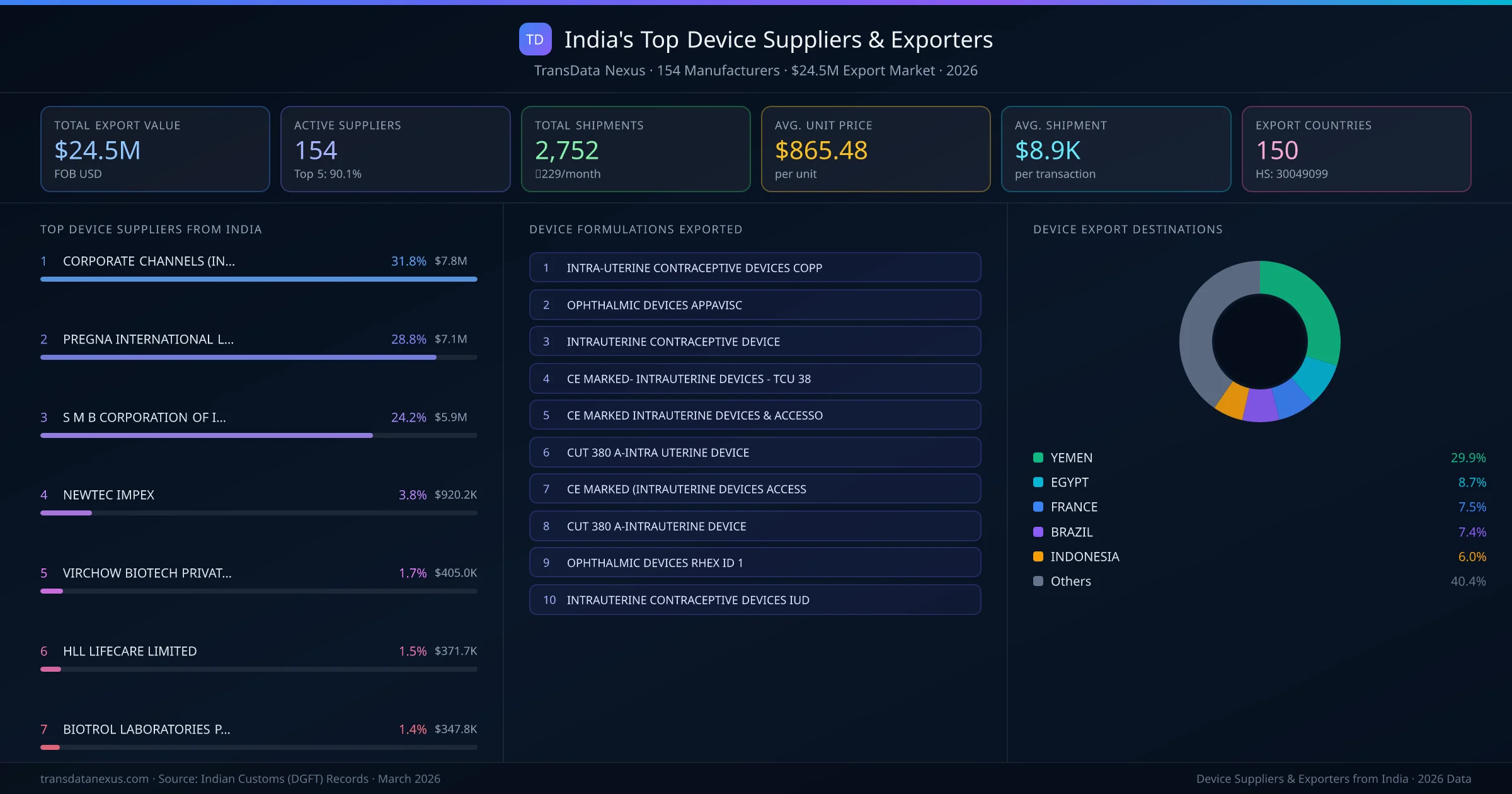Viewport: 1512px width, 794px height.
Task: Click the France blue legend swatch
Action: (x=1038, y=507)
